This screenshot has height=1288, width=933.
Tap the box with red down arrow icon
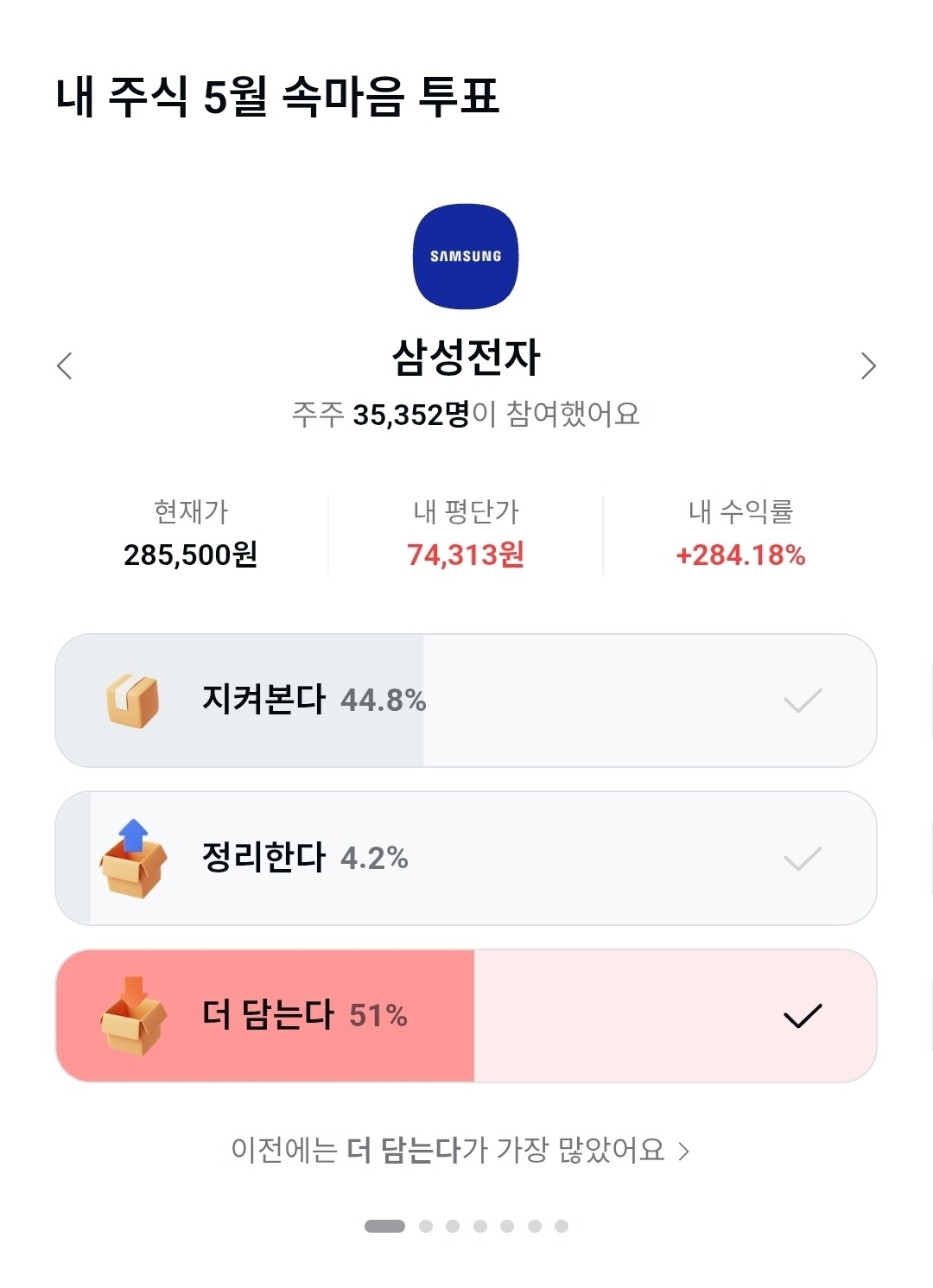coord(132,1016)
